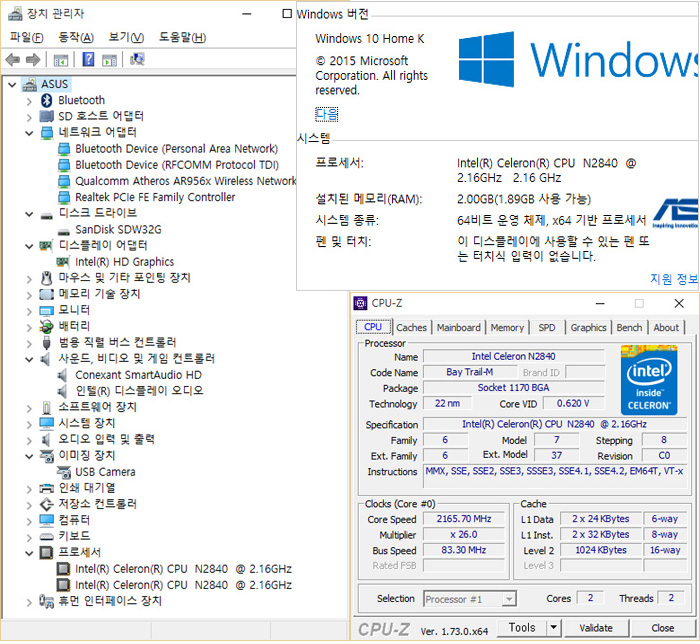Select 인텔(R) 디스플레이 오디오 device
This screenshot has height=644, width=700.
pos(139,391)
